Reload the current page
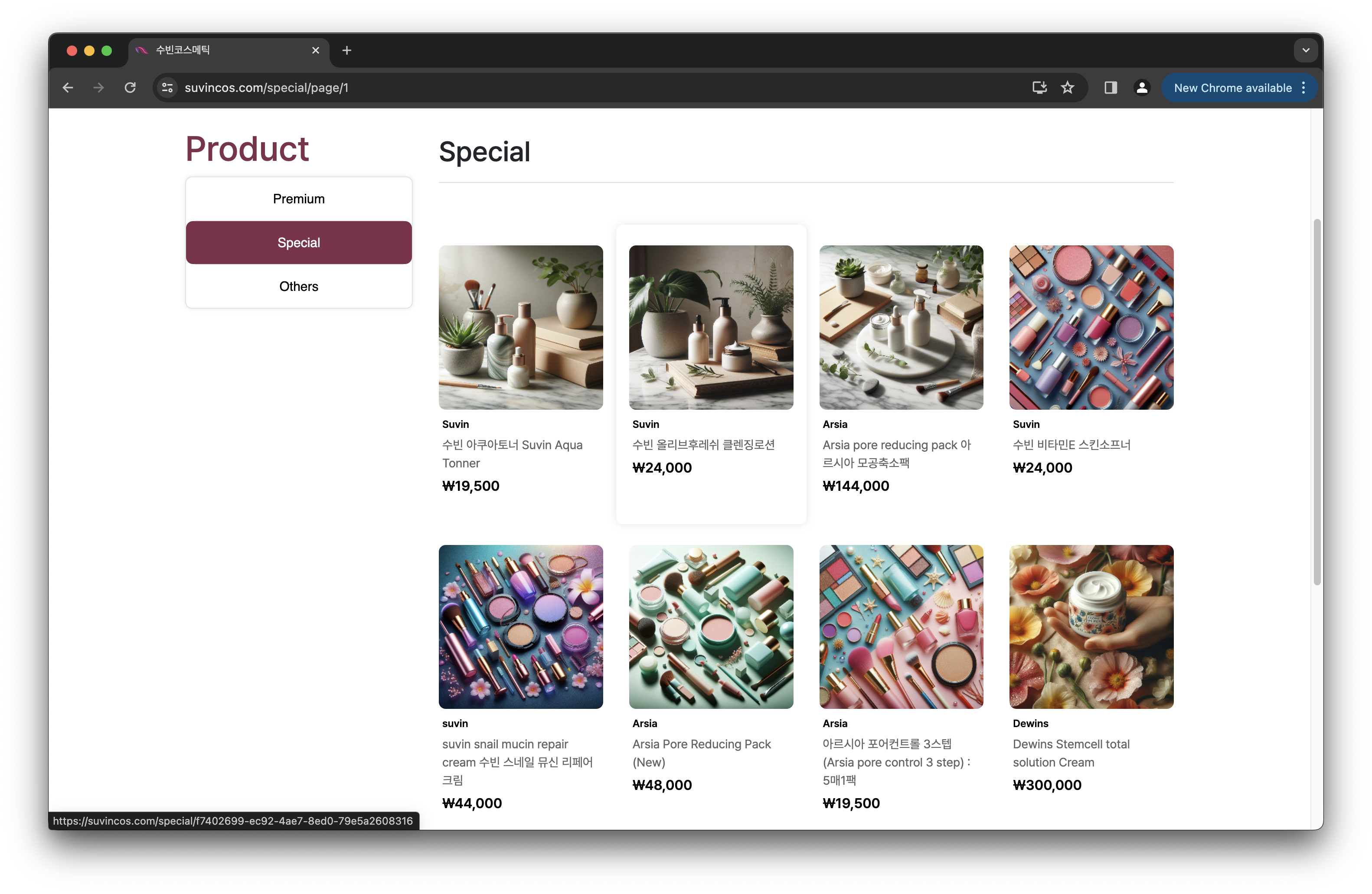Viewport: 1372px width, 894px height. 130,88
